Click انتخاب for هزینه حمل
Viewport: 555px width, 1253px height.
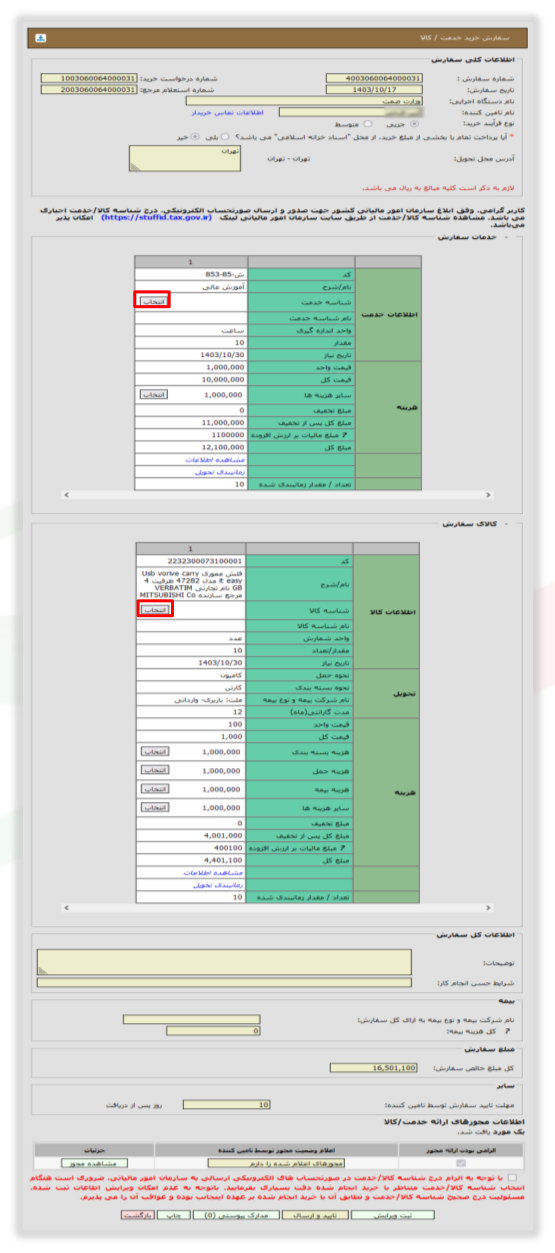point(153,770)
